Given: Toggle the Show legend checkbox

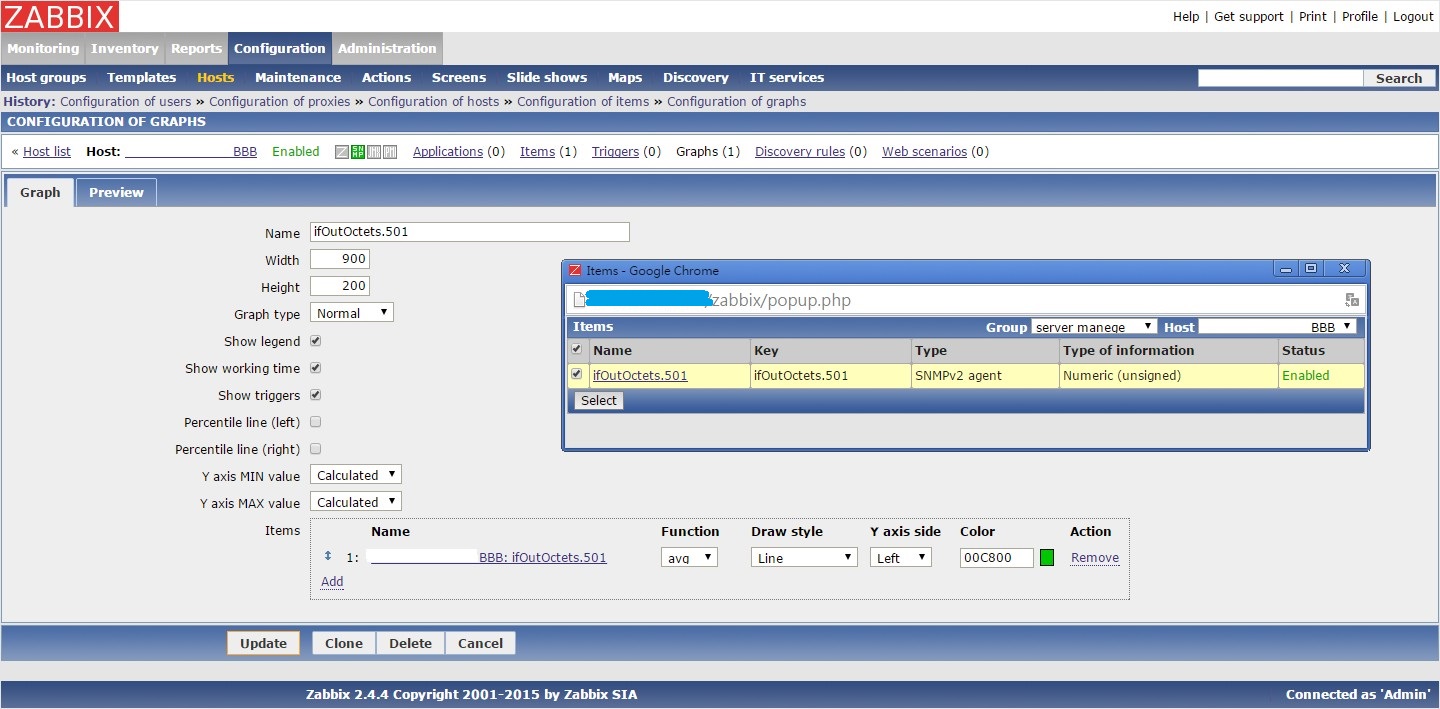Looking at the screenshot, I should (x=316, y=341).
